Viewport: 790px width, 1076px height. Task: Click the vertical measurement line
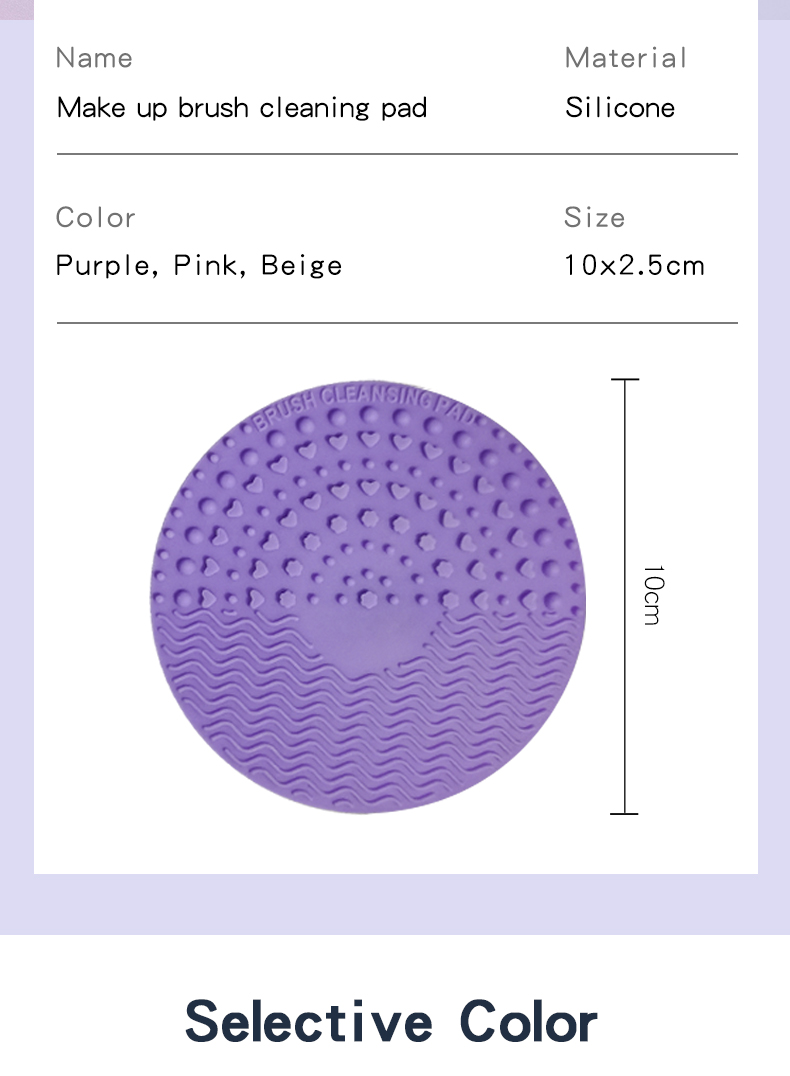pos(625,596)
